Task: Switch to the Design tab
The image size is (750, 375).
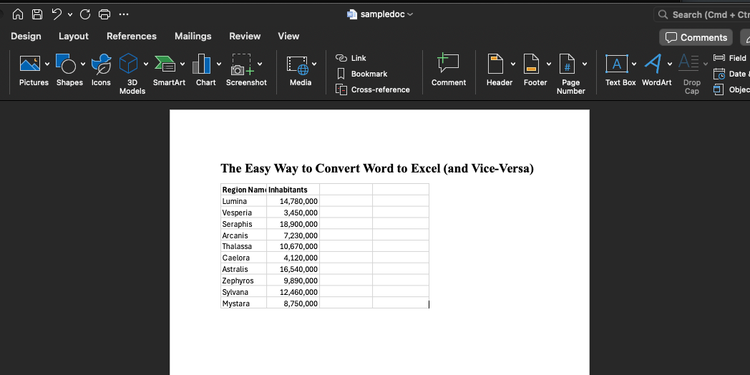Action: tap(26, 36)
